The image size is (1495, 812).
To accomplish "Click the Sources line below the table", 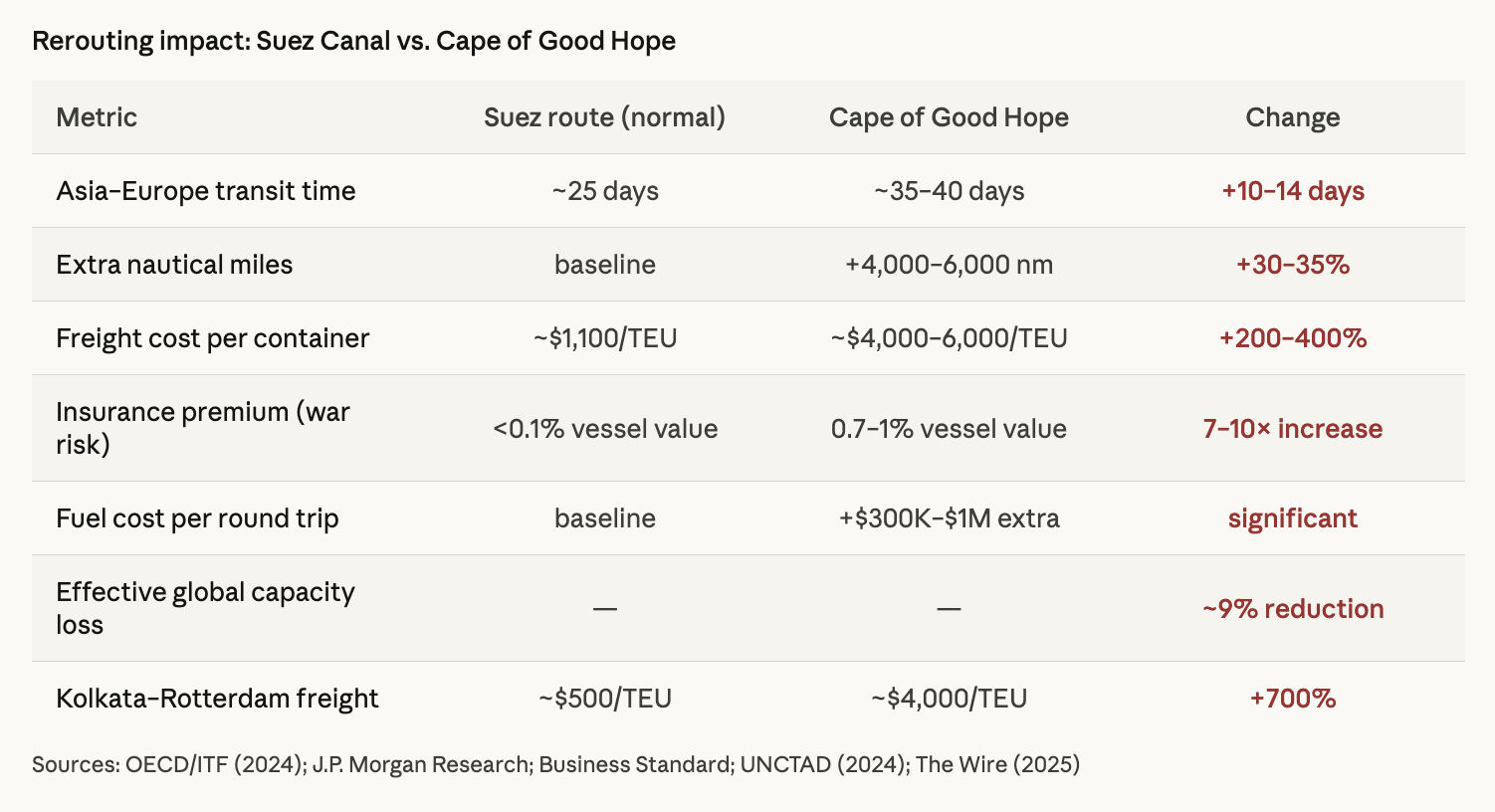I will (555, 764).
